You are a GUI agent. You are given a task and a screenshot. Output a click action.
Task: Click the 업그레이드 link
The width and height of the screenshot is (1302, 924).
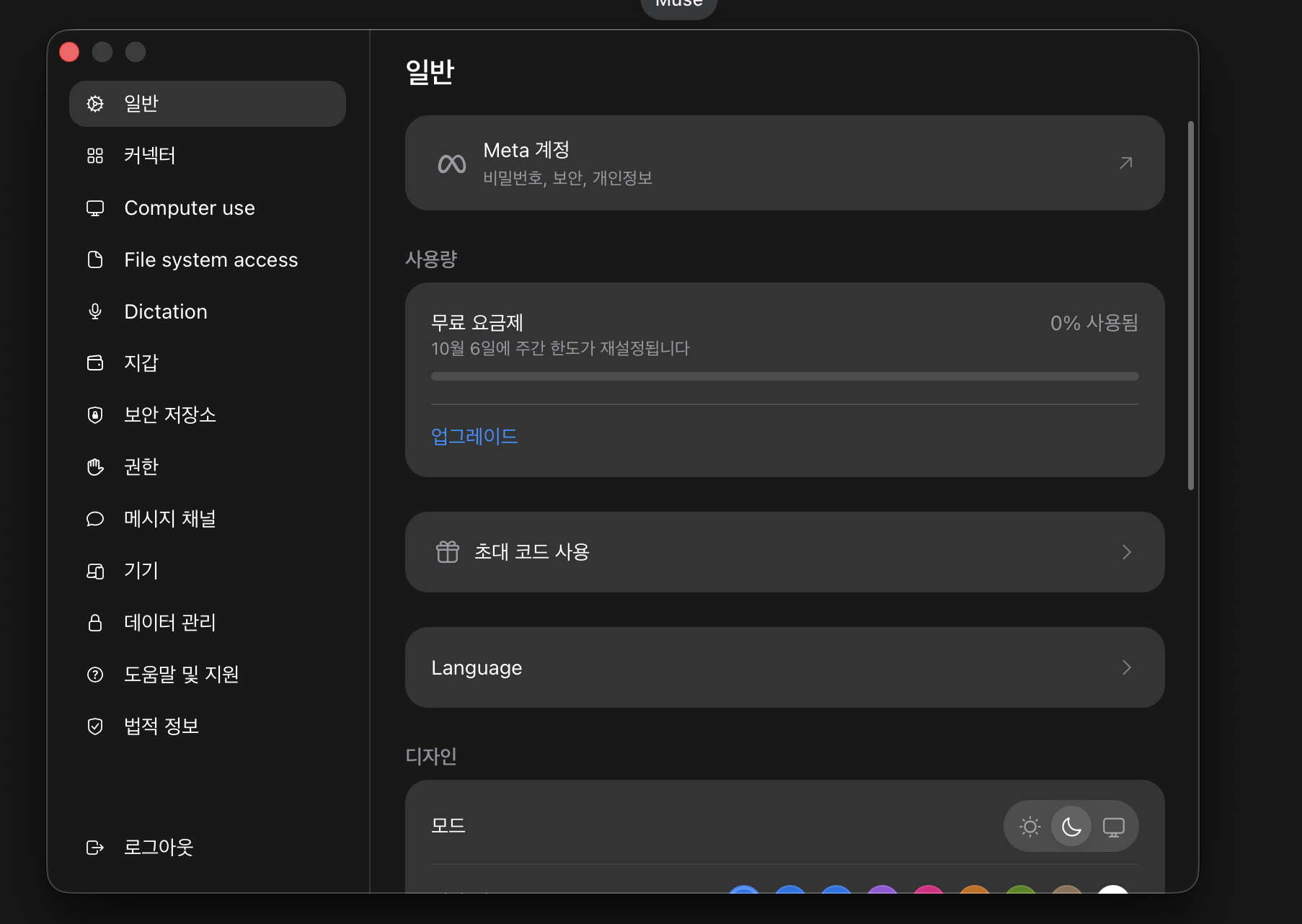474,437
